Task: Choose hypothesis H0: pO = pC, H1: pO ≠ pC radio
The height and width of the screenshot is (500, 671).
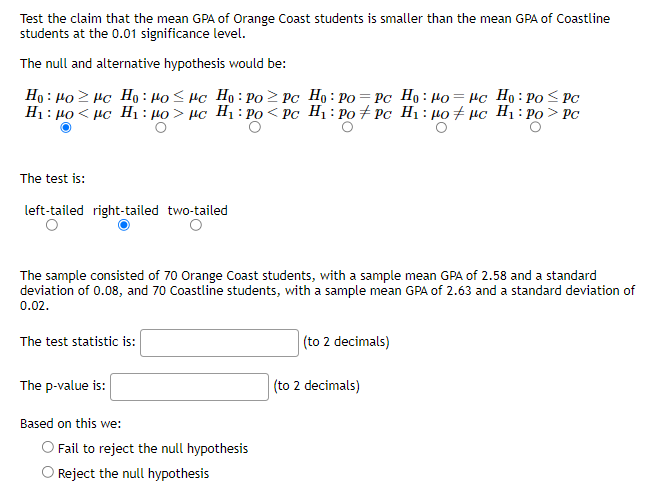Action: tap(347, 127)
